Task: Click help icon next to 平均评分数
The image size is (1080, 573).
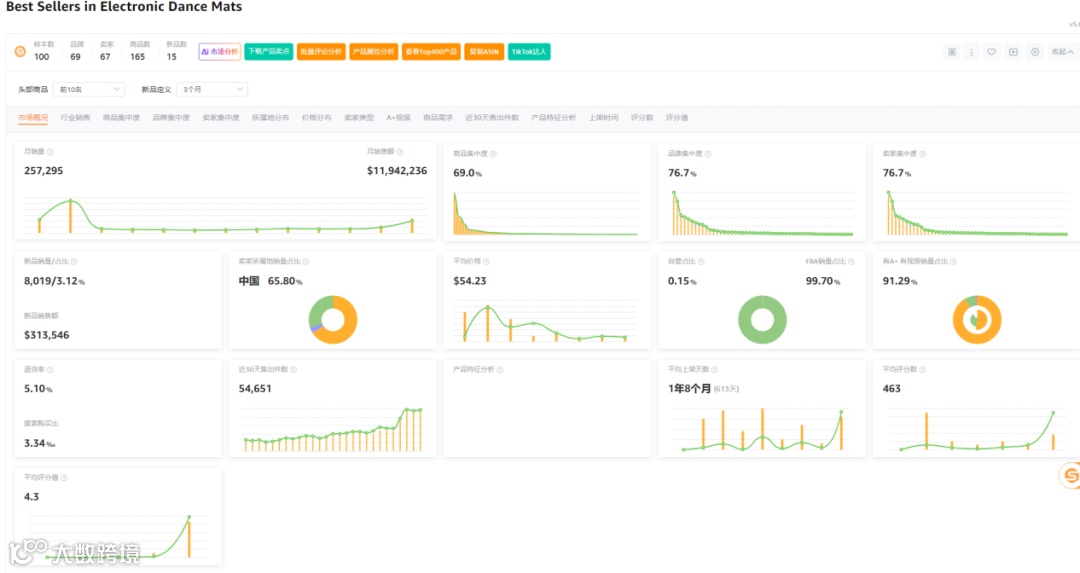Action: pos(923,370)
